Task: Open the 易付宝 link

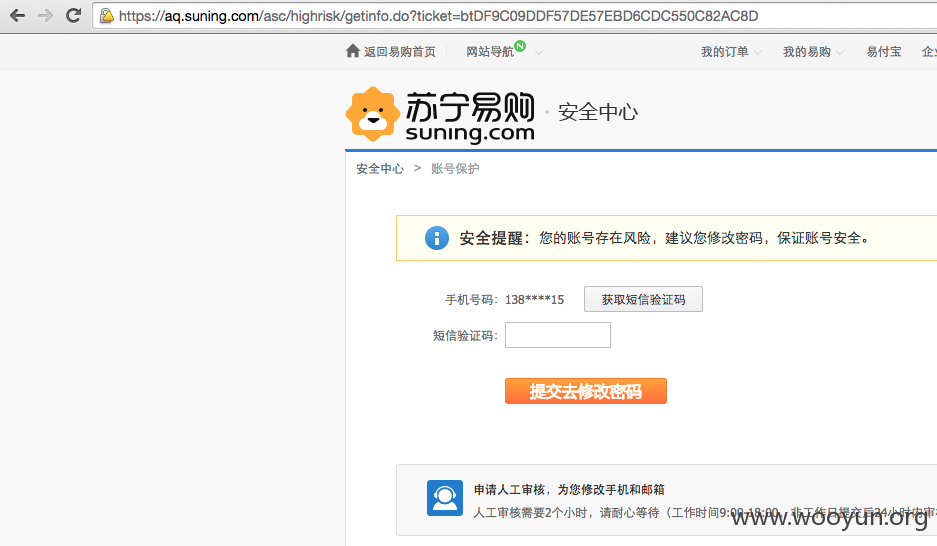Action: point(884,52)
